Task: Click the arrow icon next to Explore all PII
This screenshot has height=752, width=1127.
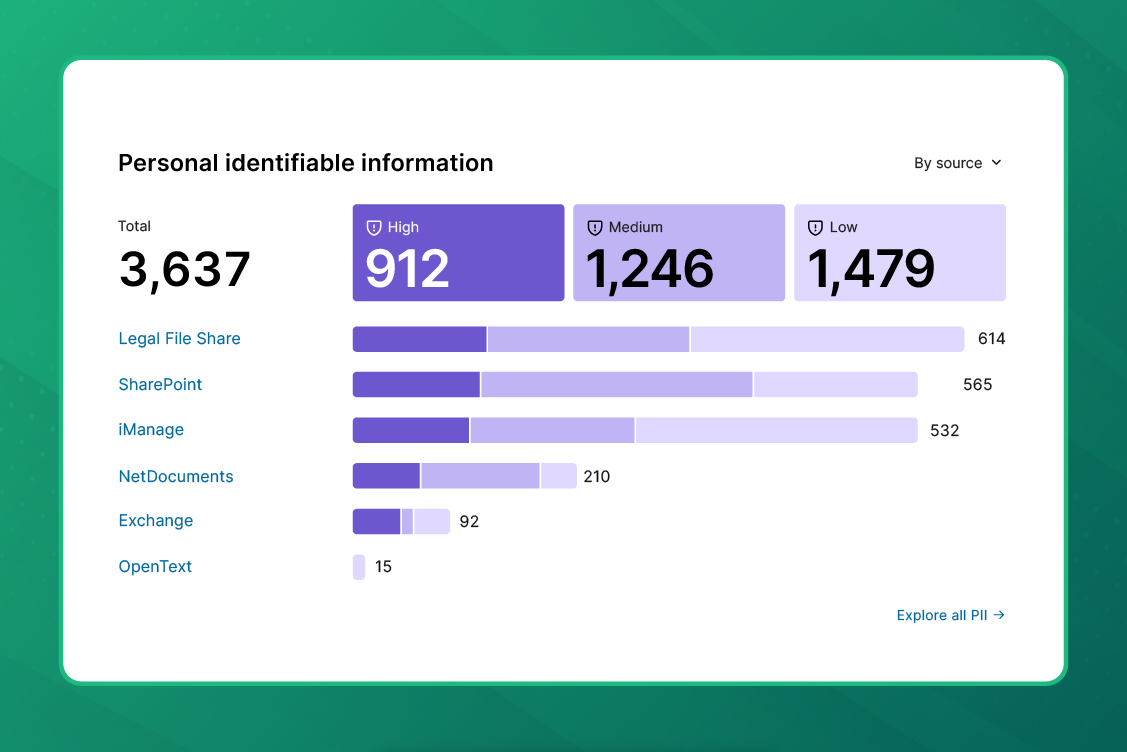Action: tap(1000, 615)
